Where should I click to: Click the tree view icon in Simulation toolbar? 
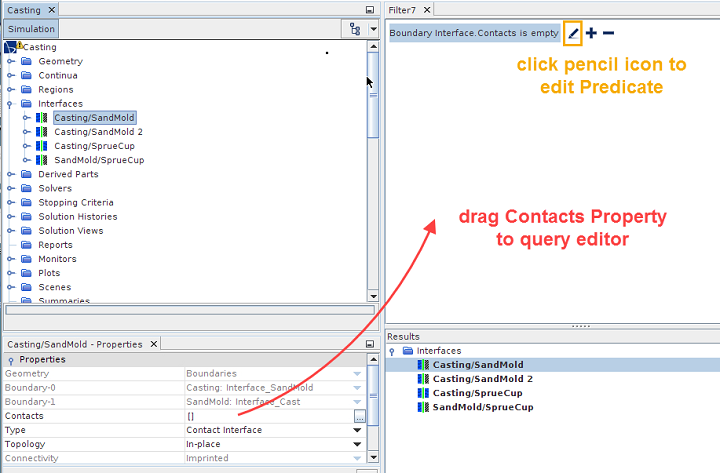point(355,29)
